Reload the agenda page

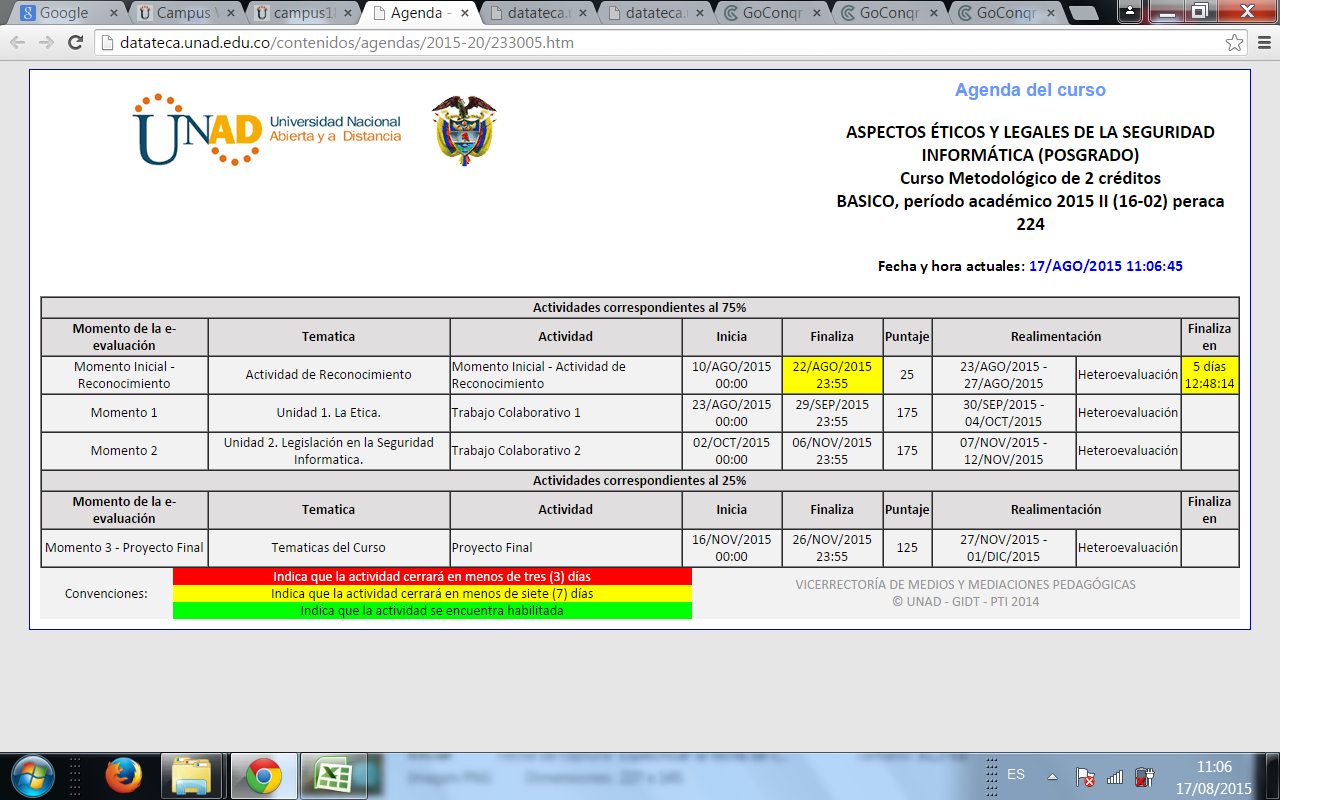(75, 43)
